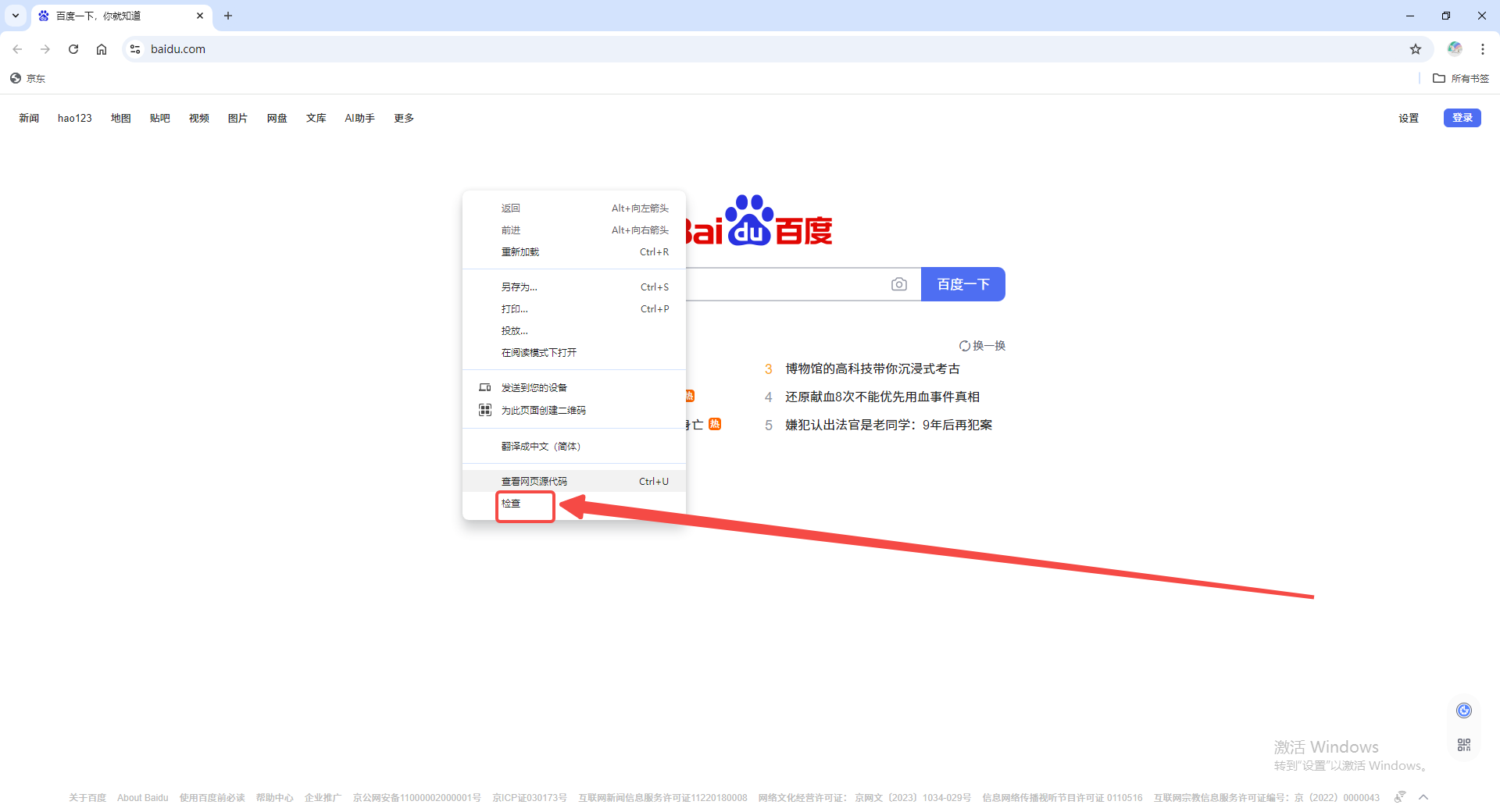Select 检查 in context menu
Image resolution: width=1500 pixels, height=812 pixels.
[574, 504]
